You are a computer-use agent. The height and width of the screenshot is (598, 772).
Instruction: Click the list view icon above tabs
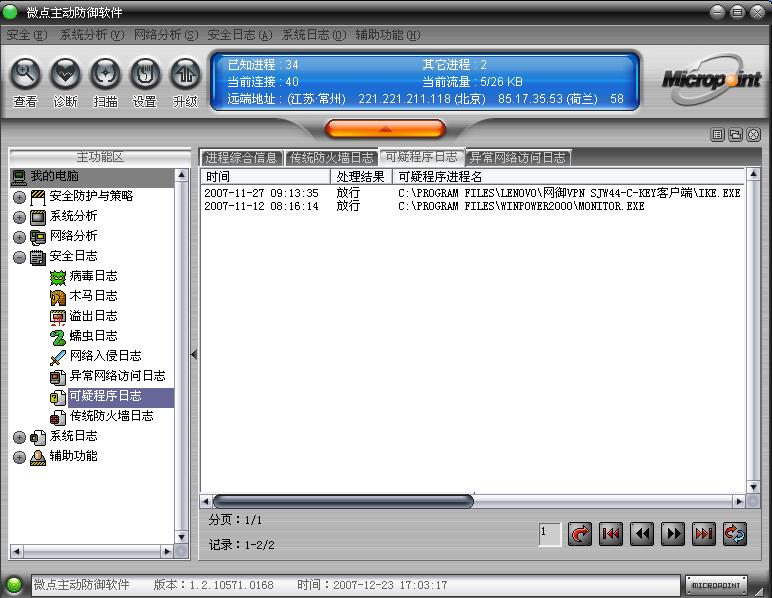[x=718, y=134]
